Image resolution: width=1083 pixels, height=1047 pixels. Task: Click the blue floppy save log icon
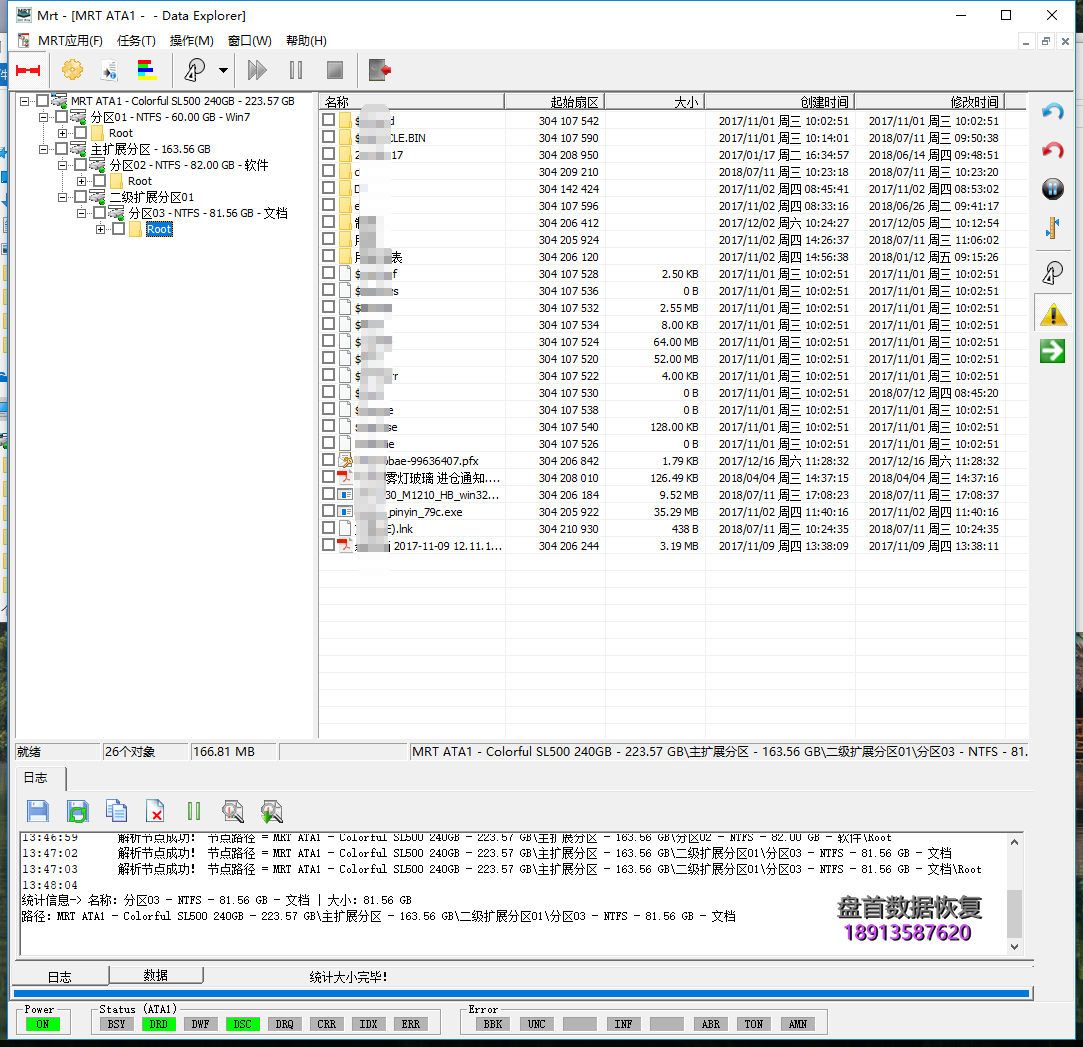(38, 811)
